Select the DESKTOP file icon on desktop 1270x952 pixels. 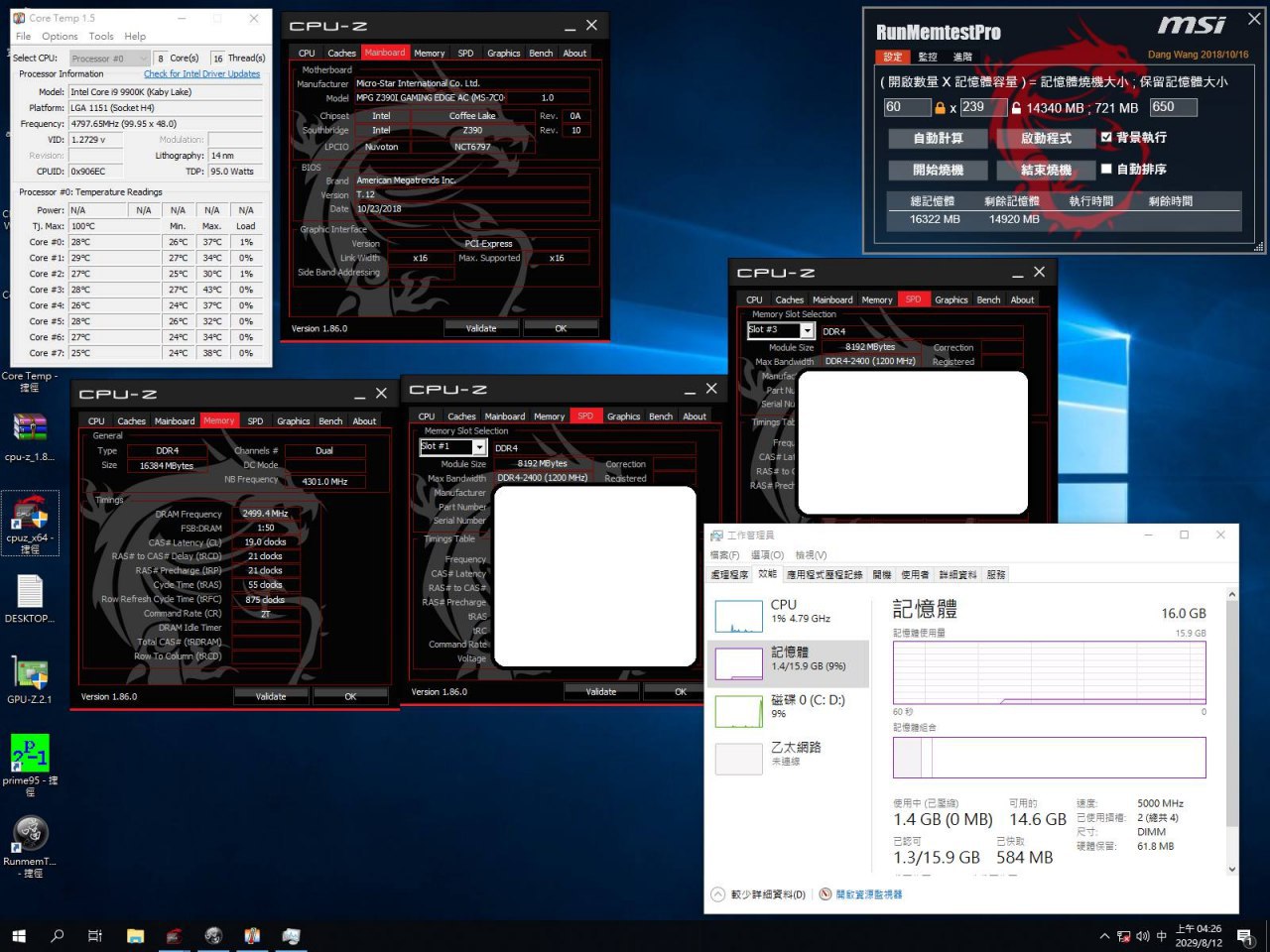tap(30, 598)
